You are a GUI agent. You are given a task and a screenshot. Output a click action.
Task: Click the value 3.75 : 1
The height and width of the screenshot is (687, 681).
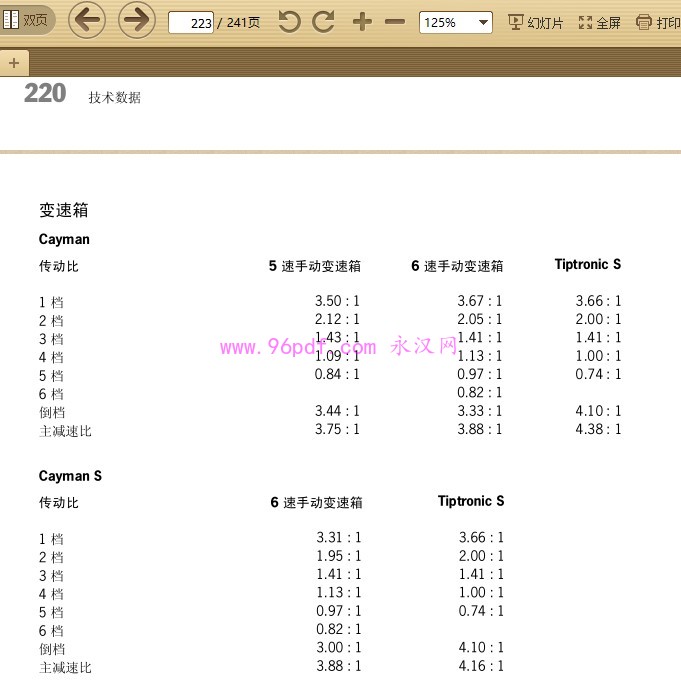click(337, 429)
